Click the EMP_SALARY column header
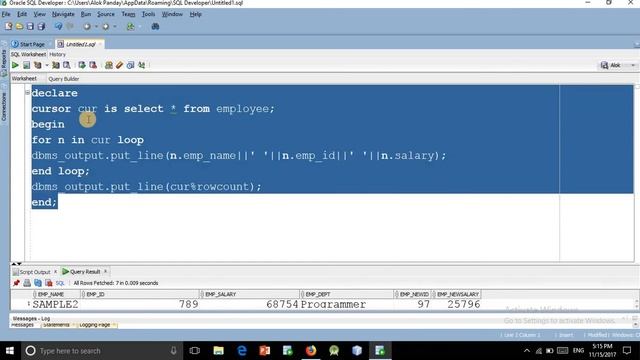The width and height of the screenshot is (640, 360). coord(249,294)
